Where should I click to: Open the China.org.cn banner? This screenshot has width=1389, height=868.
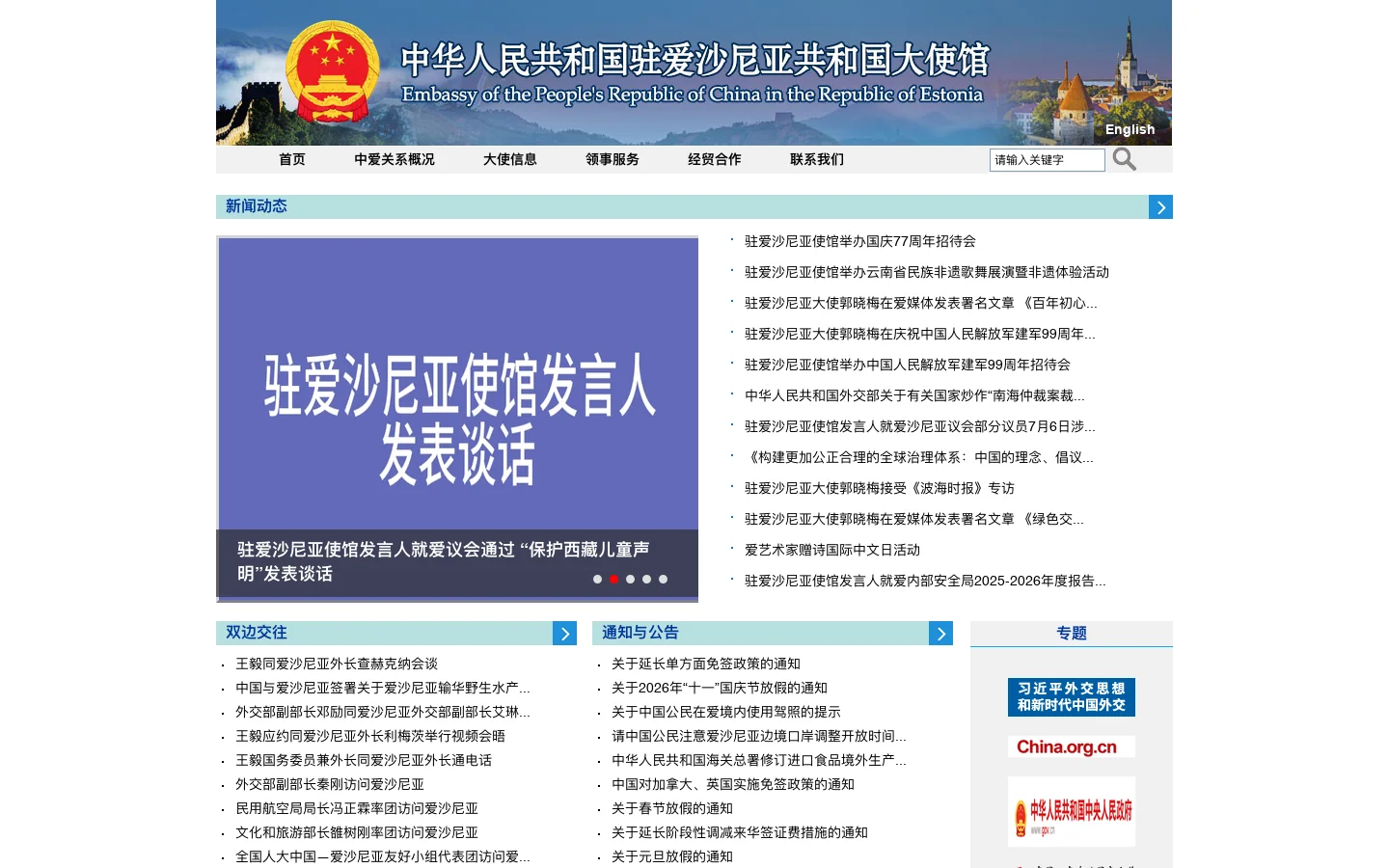pyautogui.click(x=1072, y=747)
